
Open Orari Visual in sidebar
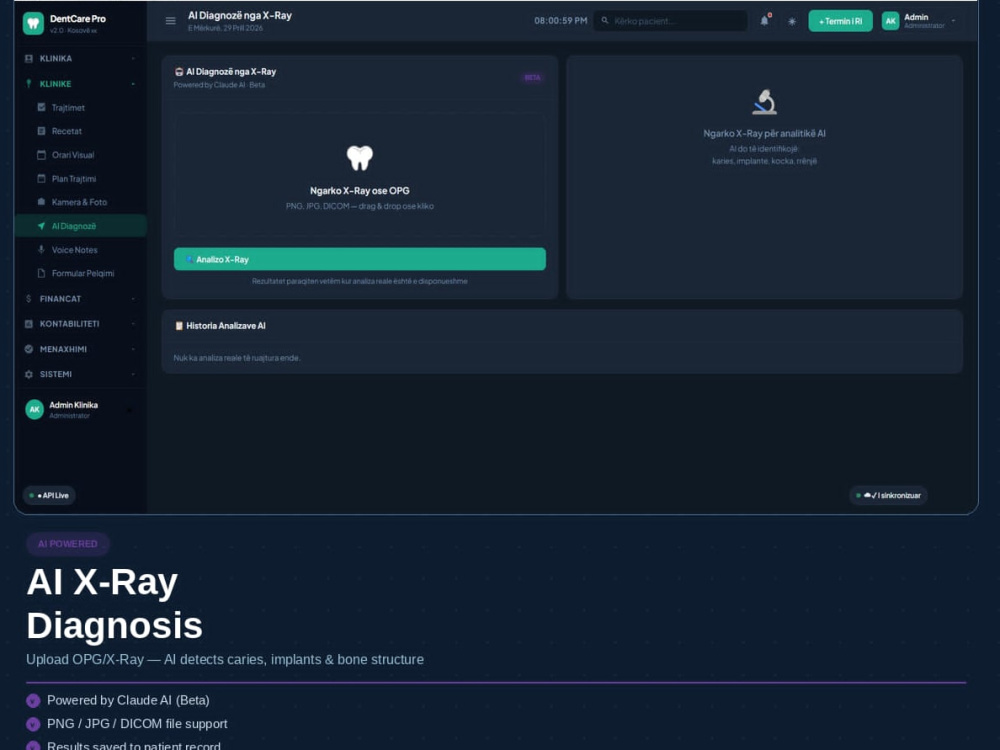[x=73, y=155]
